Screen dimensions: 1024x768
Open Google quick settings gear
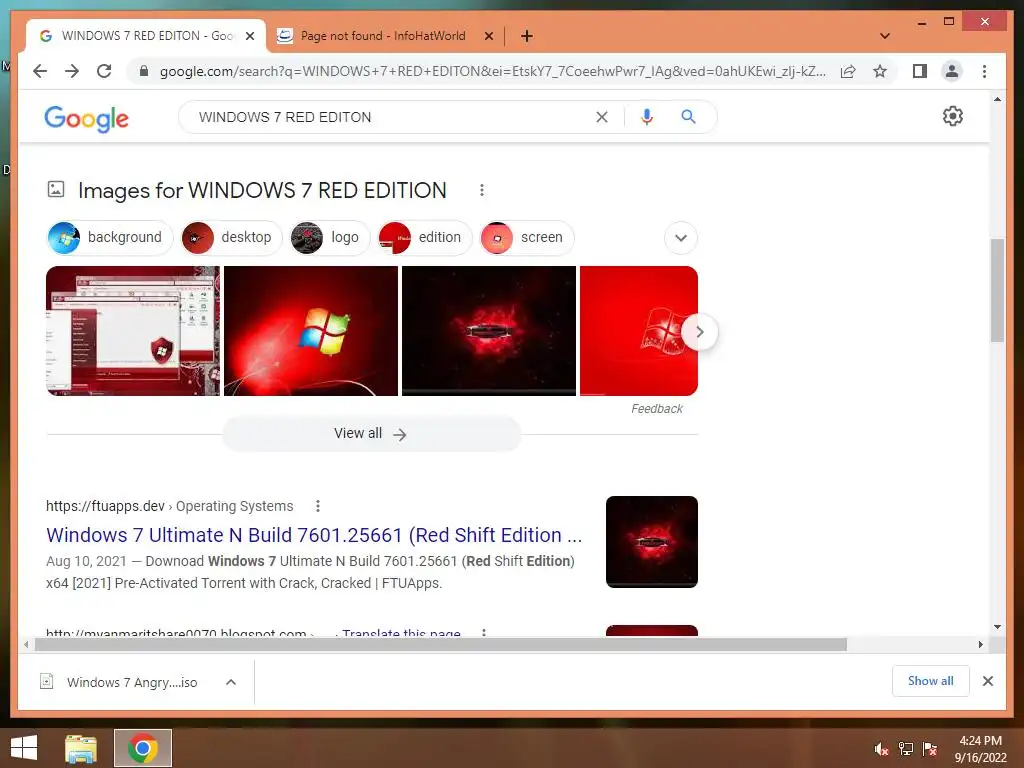(x=952, y=116)
